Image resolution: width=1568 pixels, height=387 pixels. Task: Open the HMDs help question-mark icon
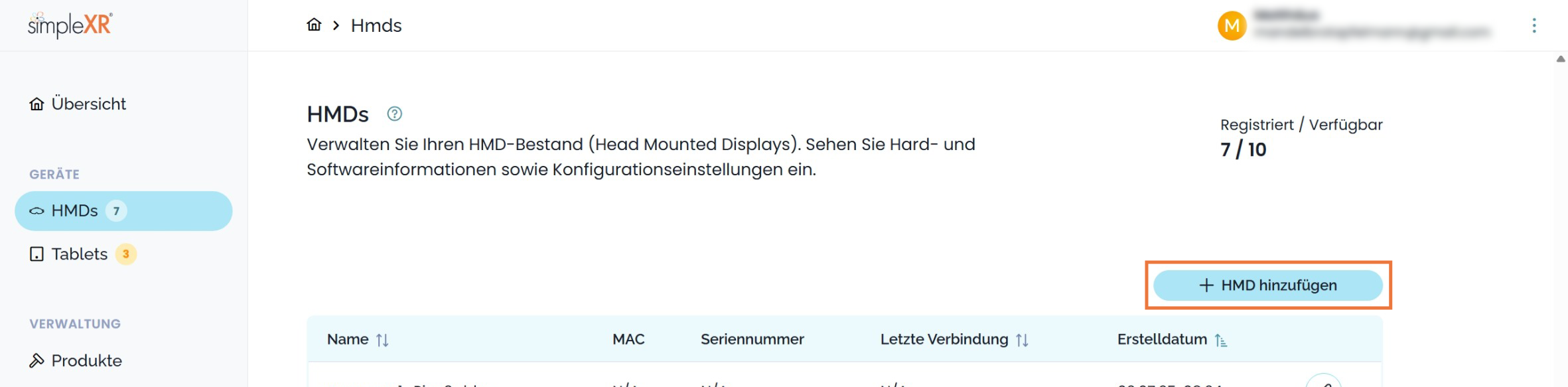pyautogui.click(x=394, y=114)
